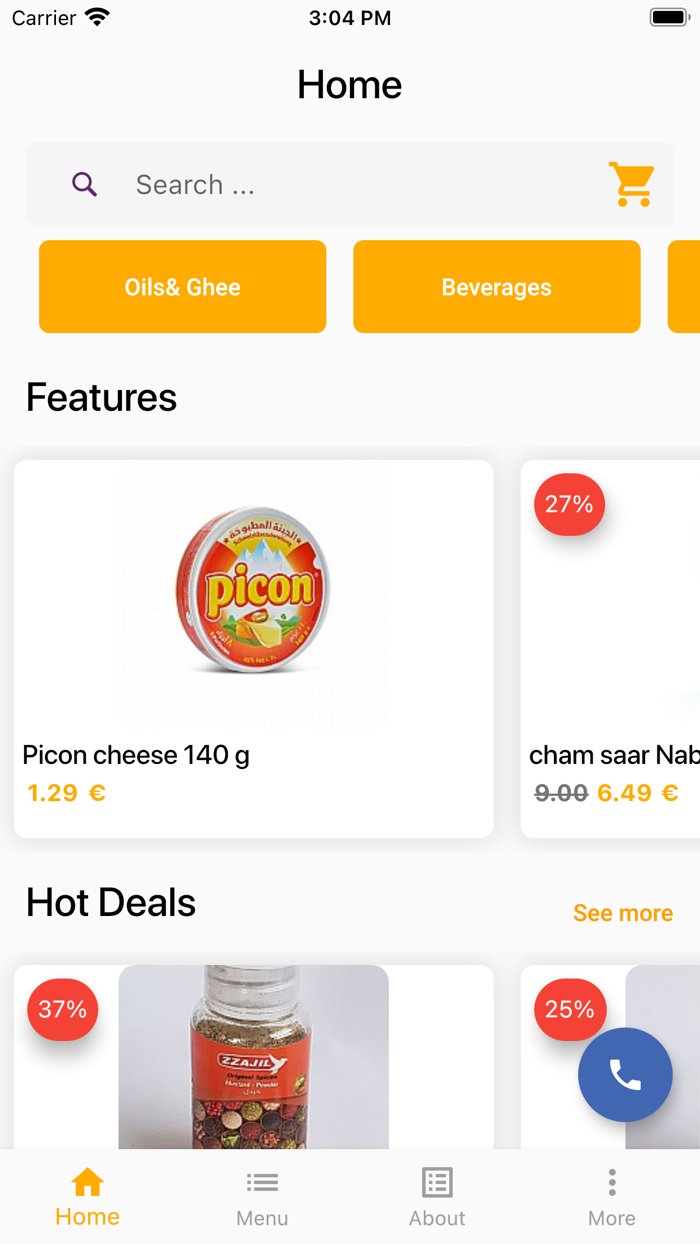Tap the 27% discount badge
The height and width of the screenshot is (1244, 700).
(569, 505)
